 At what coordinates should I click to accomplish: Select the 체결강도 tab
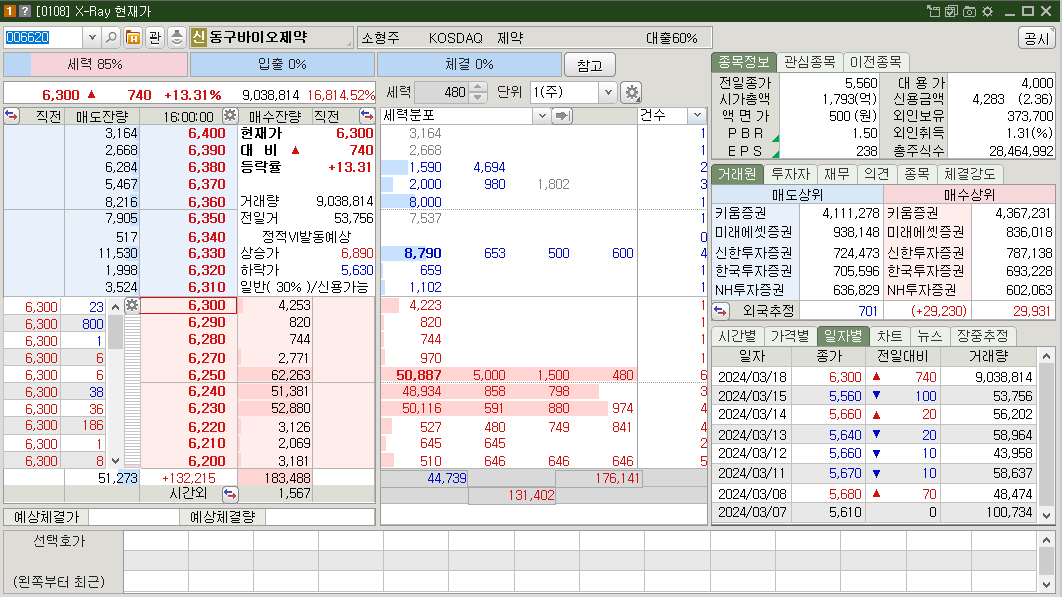[970, 174]
